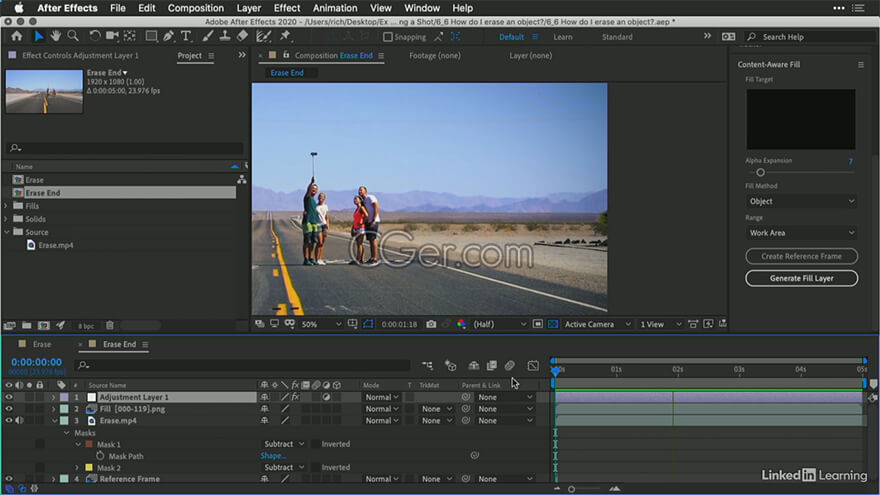Create new composition icon in Project panel
The width and height of the screenshot is (880, 495).
[x=44, y=326]
